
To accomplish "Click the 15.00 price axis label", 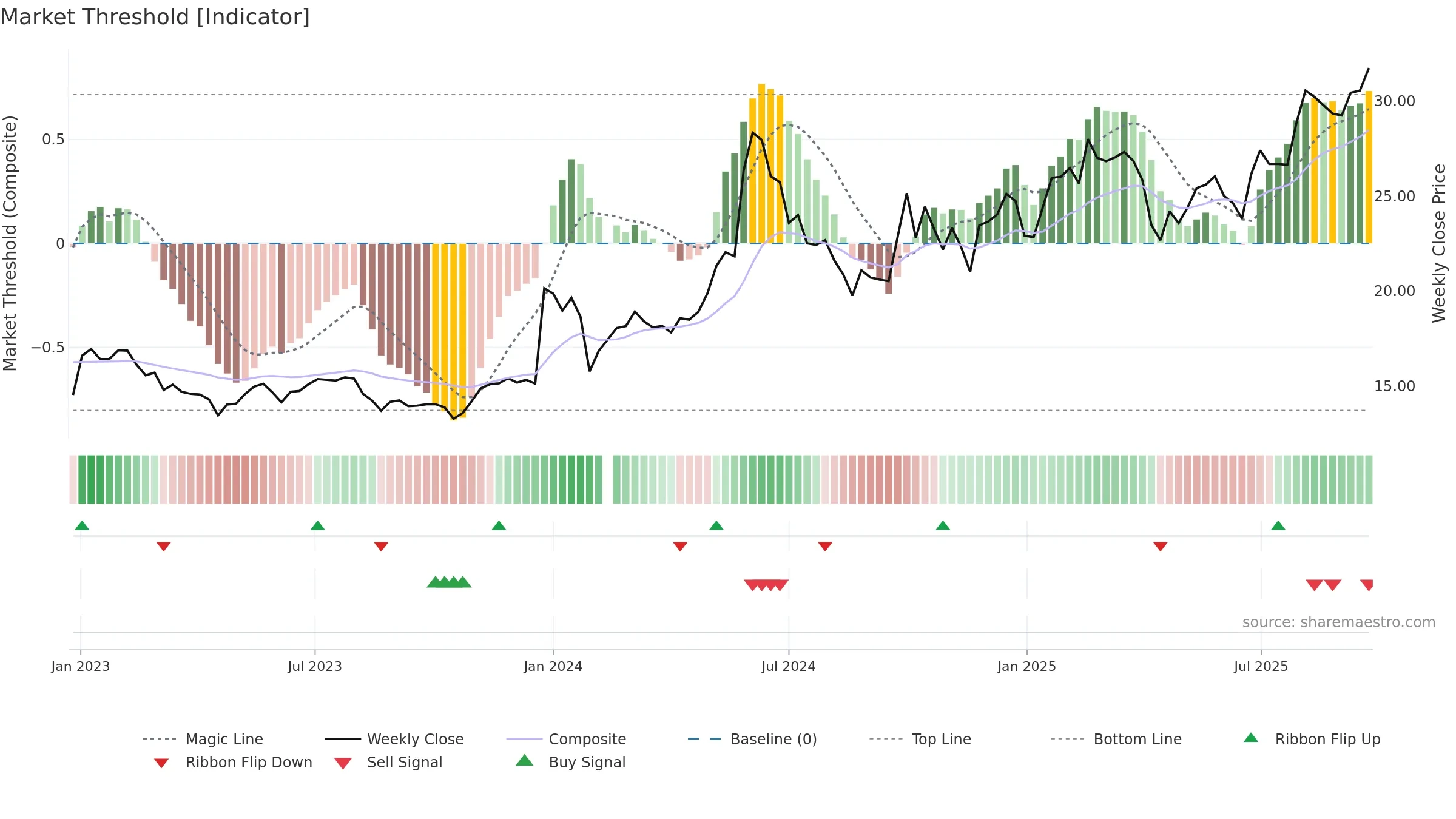I will click(x=1395, y=386).
